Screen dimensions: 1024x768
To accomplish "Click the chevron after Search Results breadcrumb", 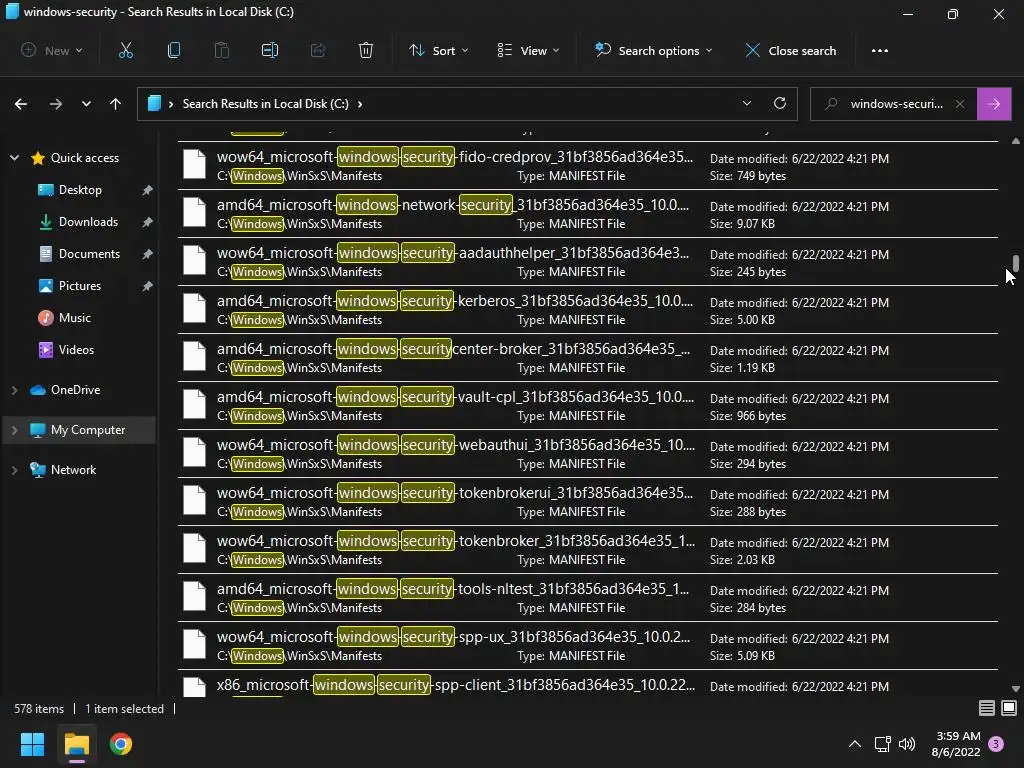I will (x=360, y=104).
